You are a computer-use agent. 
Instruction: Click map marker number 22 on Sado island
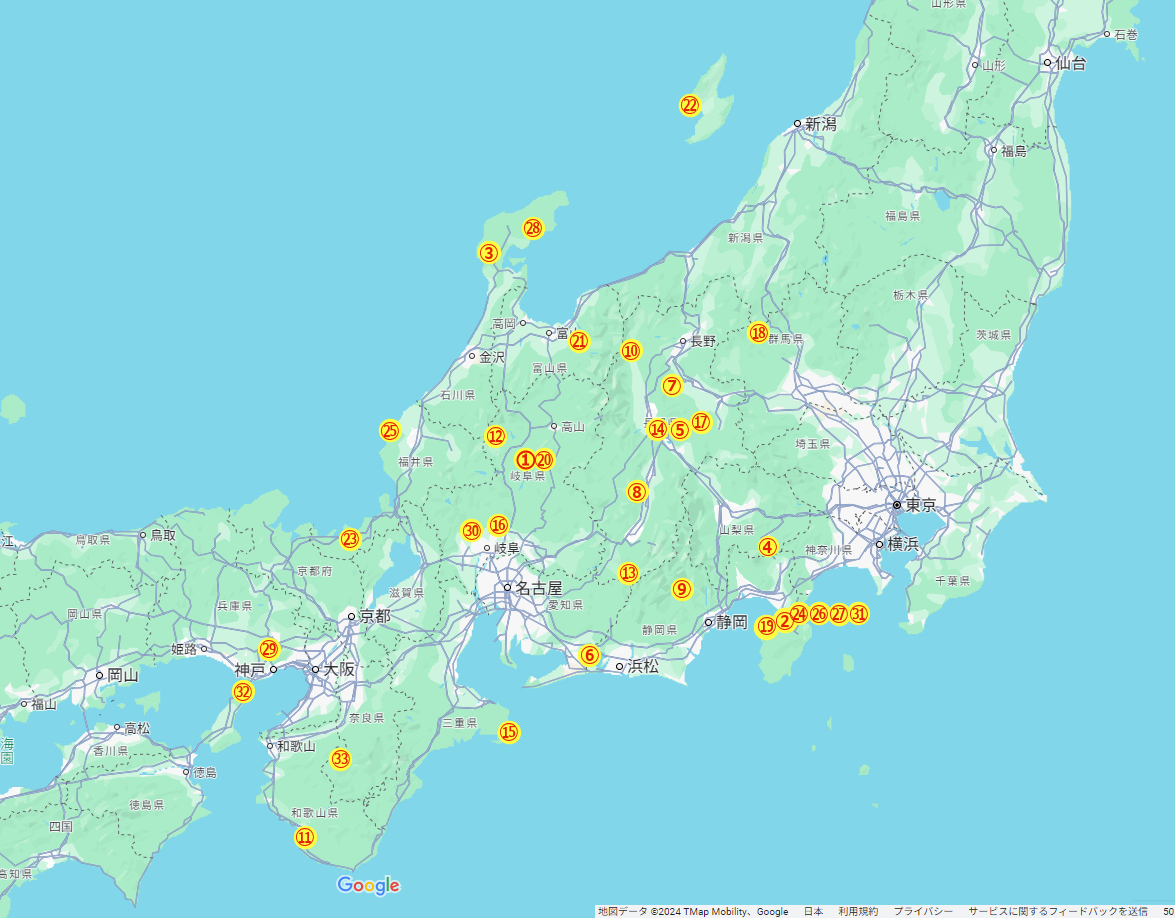[x=690, y=105]
